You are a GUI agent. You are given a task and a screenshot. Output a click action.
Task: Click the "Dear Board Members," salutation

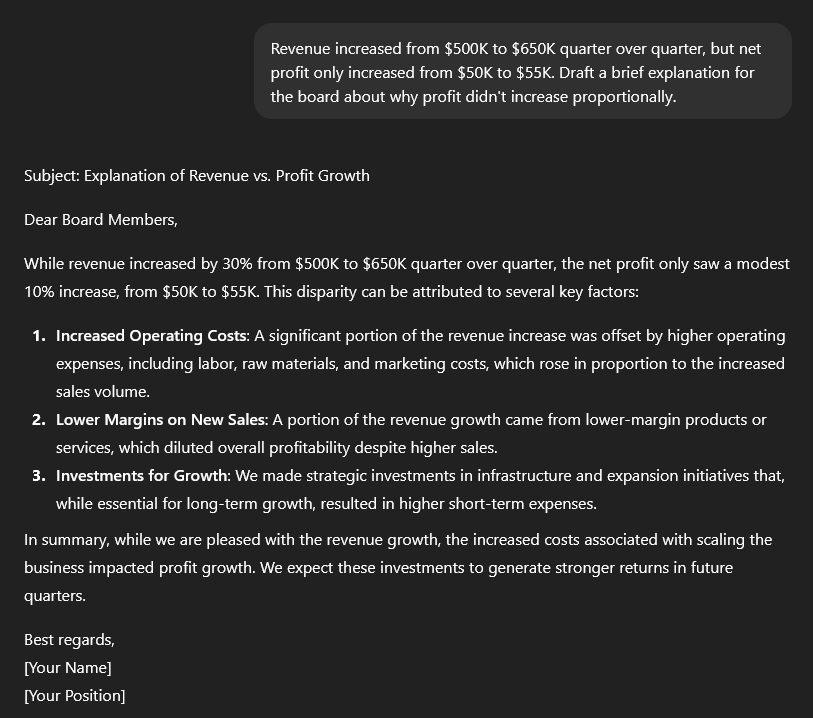tap(101, 220)
